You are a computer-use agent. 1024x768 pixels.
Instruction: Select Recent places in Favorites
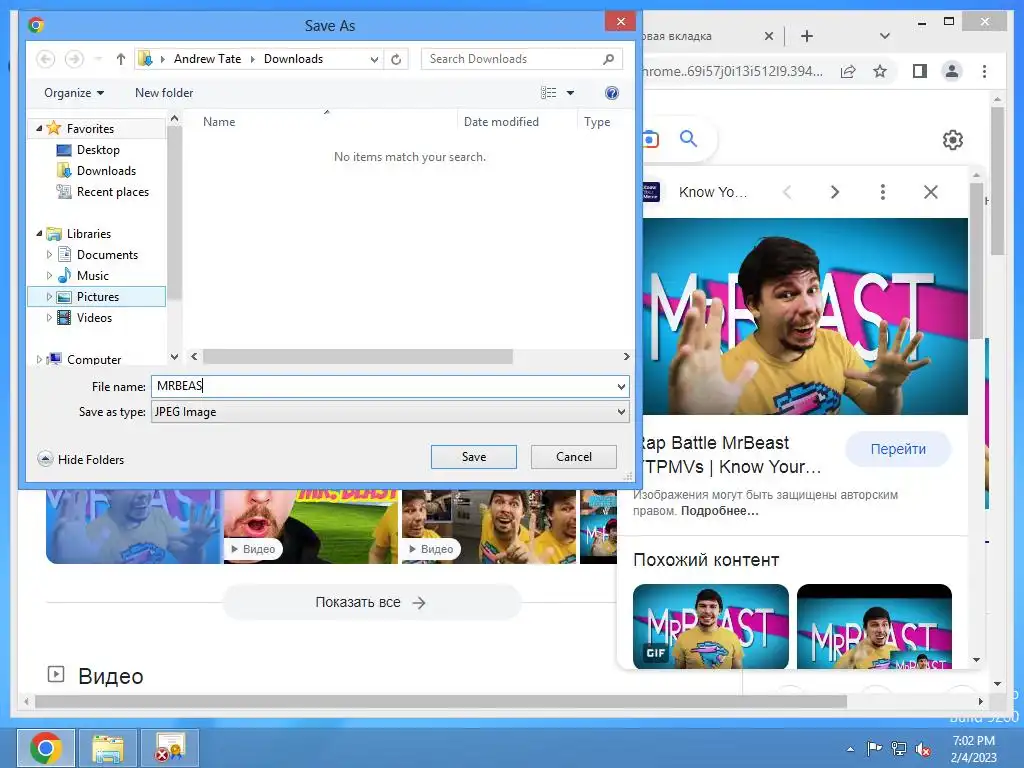(112, 191)
